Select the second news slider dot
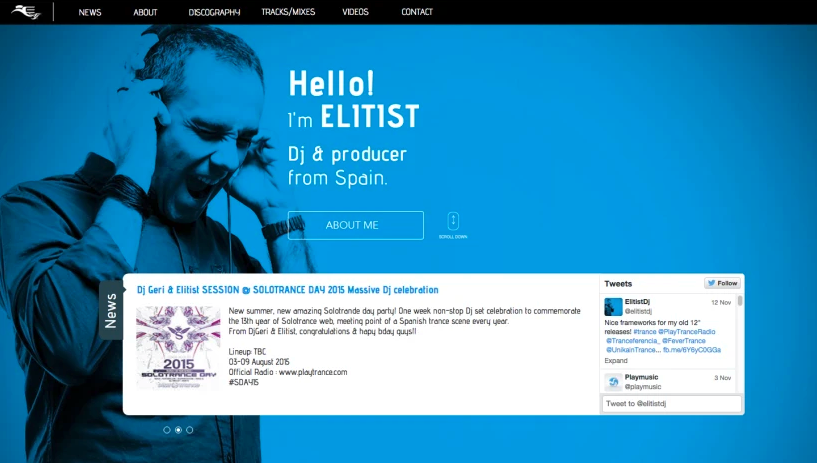 click(178, 430)
